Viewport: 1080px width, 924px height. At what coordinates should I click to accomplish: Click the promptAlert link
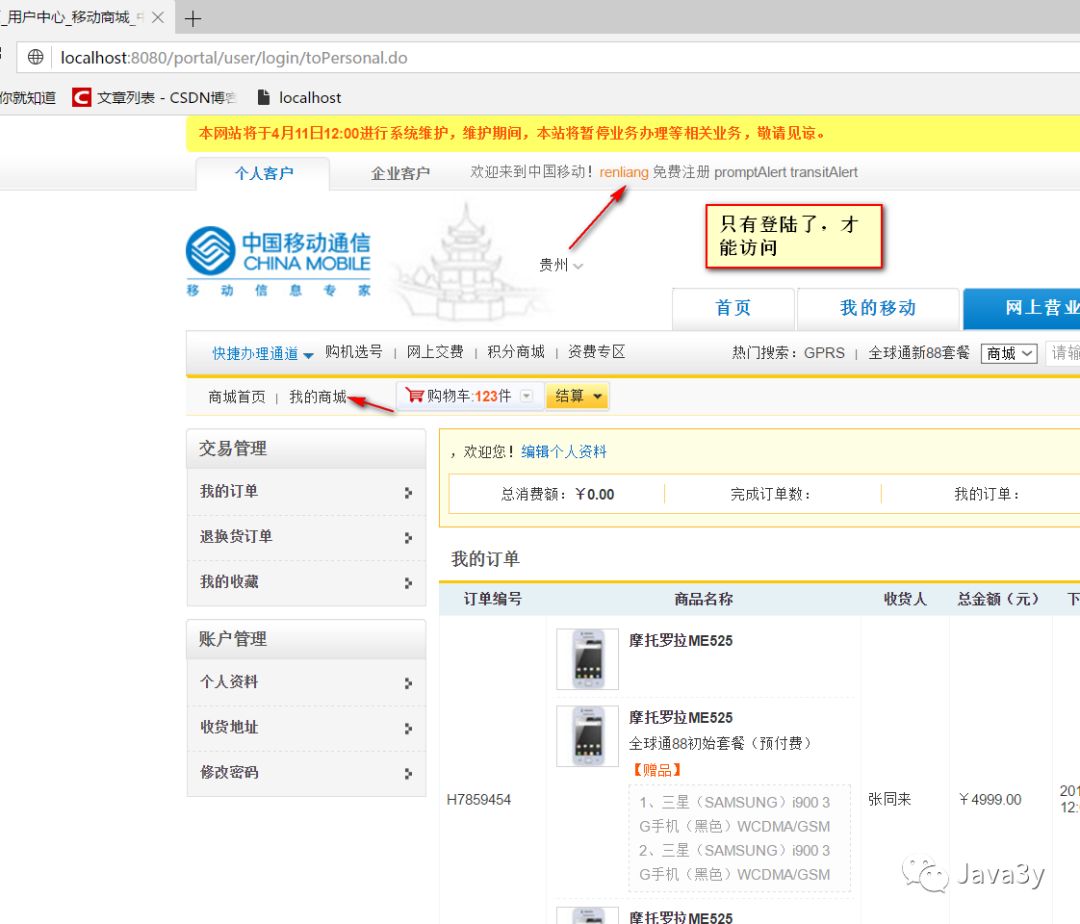pyautogui.click(x=750, y=172)
